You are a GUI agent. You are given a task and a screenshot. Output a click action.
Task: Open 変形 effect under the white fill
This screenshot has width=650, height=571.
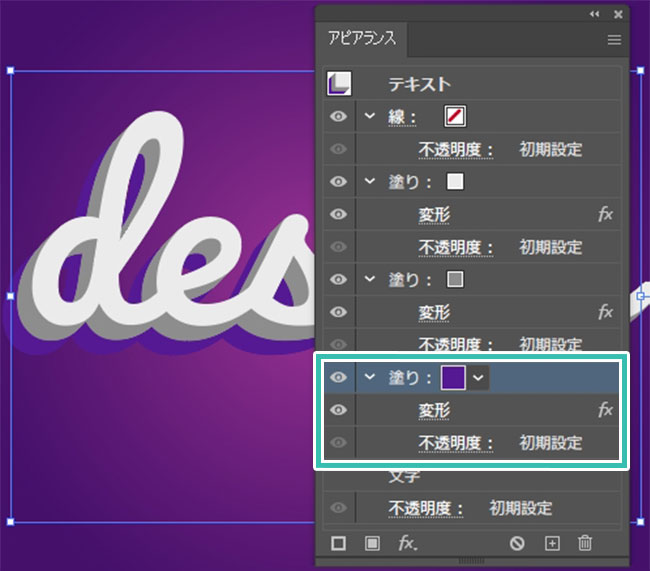point(434,215)
